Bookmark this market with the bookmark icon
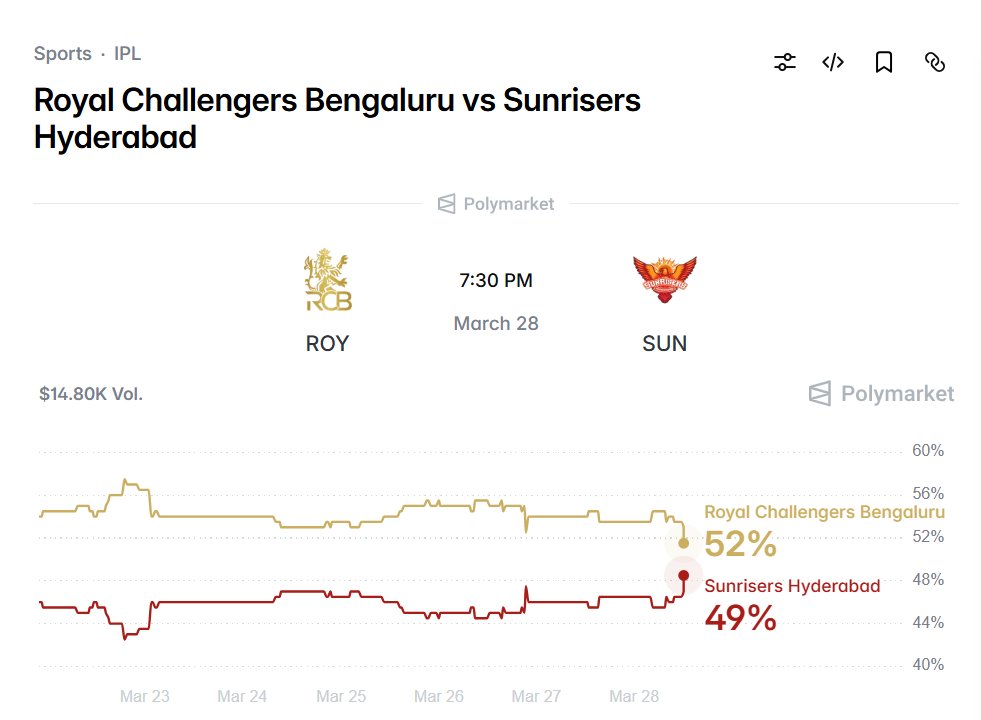Screen dimensions: 981x720 pyautogui.click(x=884, y=63)
